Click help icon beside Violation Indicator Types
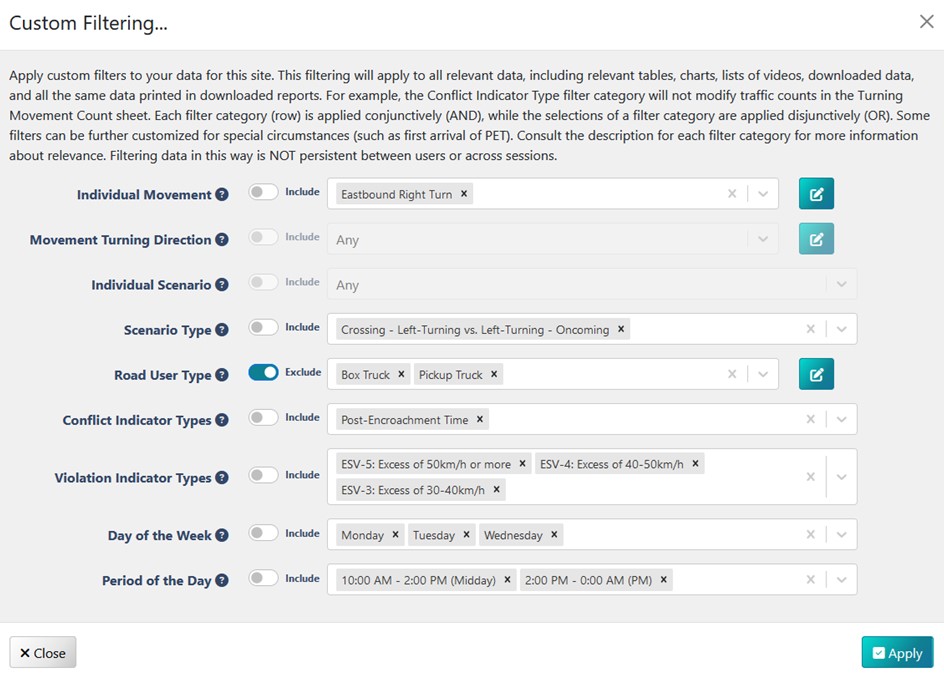This screenshot has width=944, height=676. click(x=222, y=478)
